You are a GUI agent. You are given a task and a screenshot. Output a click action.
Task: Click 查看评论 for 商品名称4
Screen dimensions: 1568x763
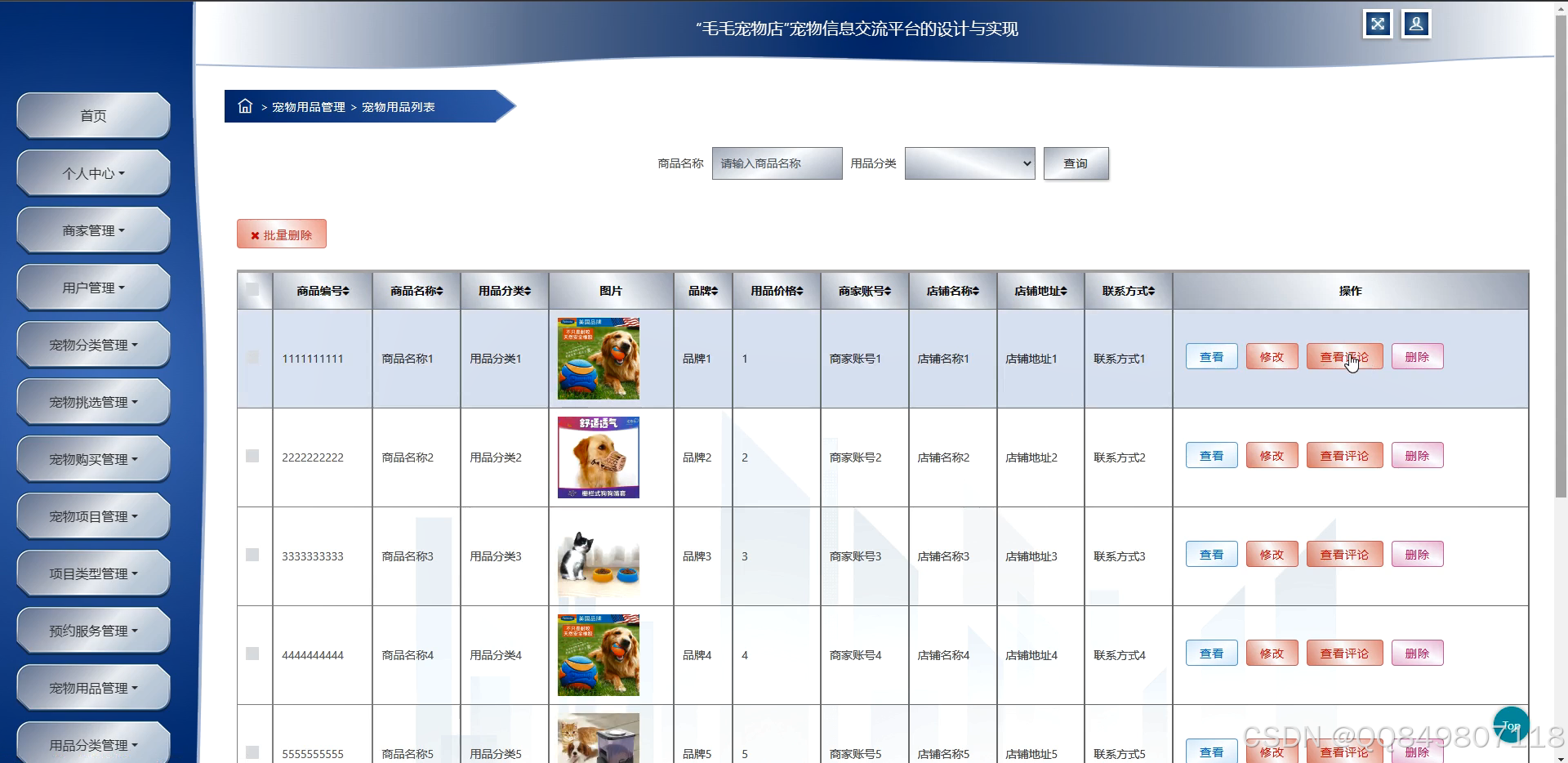1344,654
